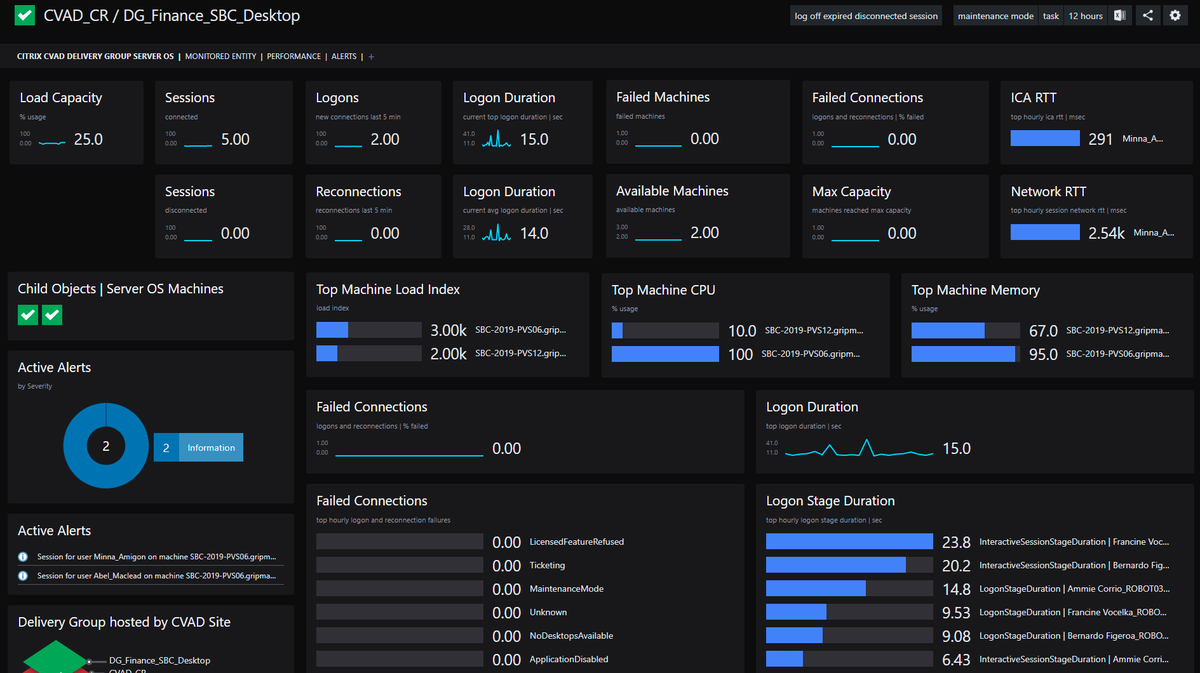Click the disconnected Sessions value 0.00
The height and width of the screenshot is (673, 1200).
pos(235,233)
